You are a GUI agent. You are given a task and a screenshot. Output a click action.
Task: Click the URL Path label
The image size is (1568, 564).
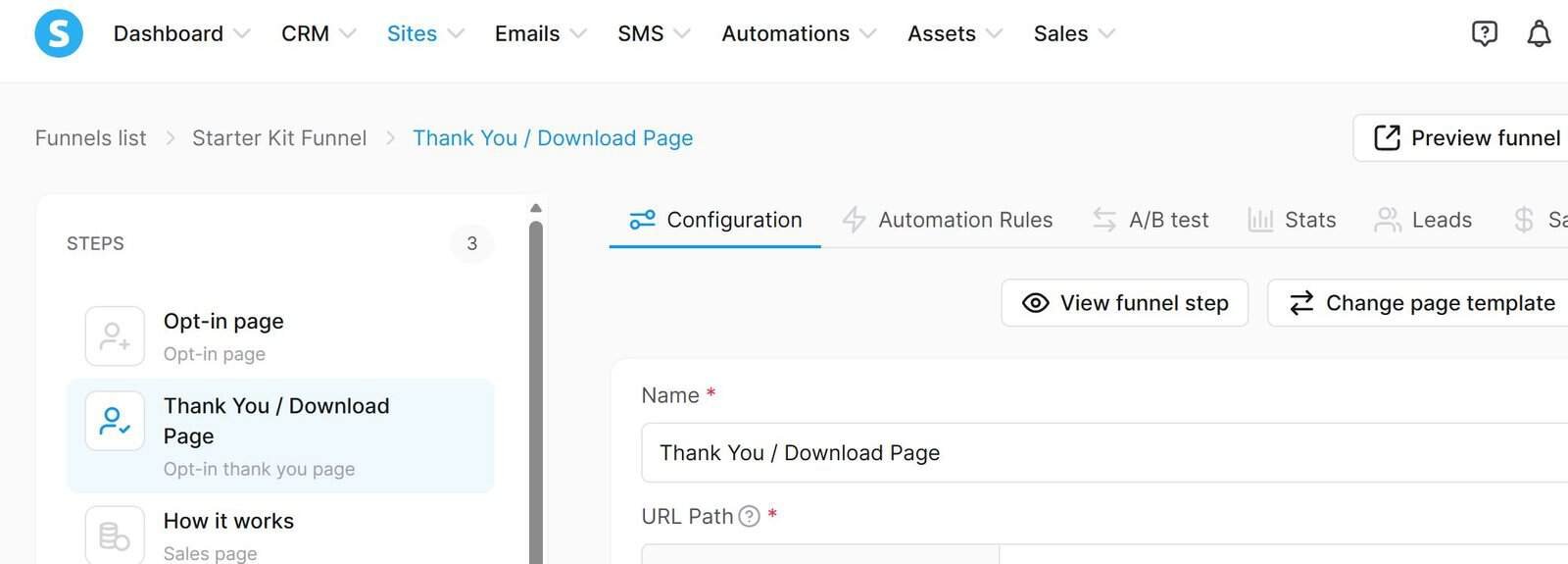coord(687,516)
